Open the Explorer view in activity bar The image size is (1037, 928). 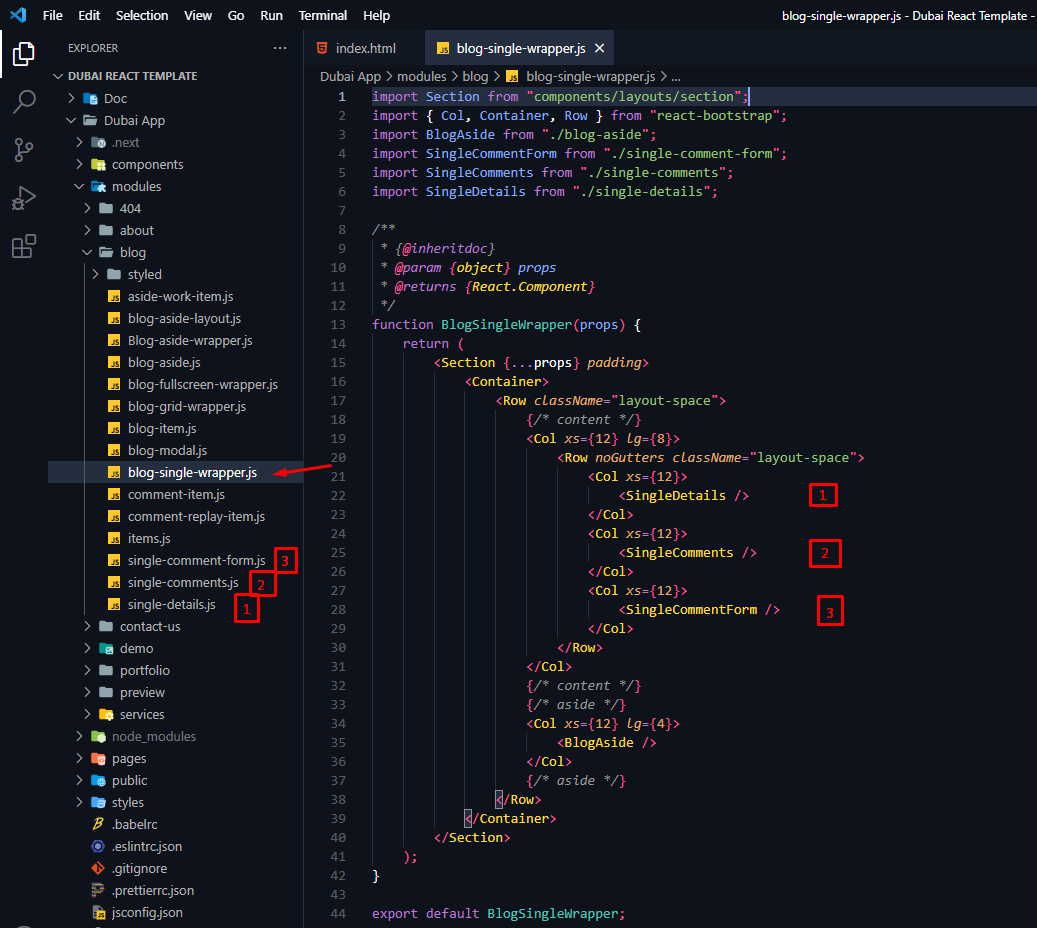[x=24, y=54]
